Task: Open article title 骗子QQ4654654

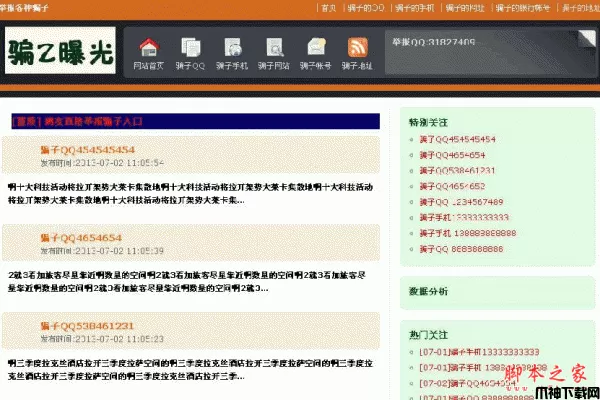Action: (x=81, y=238)
